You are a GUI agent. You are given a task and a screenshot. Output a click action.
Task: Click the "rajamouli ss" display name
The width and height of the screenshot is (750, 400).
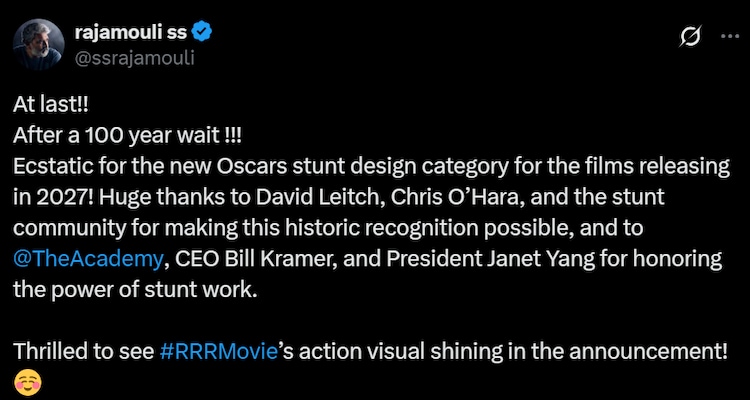(x=128, y=32)
